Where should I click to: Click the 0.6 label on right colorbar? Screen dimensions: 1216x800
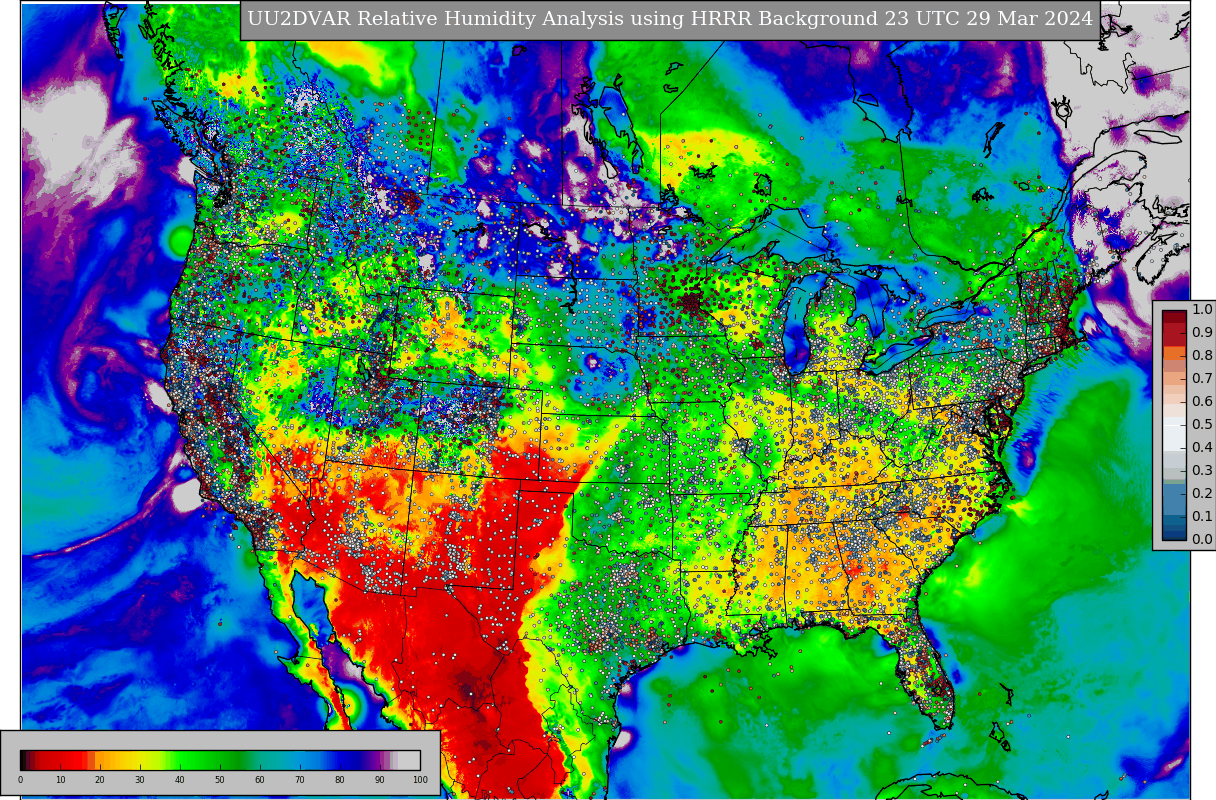pyautogui.click(x=1202, y=401)
